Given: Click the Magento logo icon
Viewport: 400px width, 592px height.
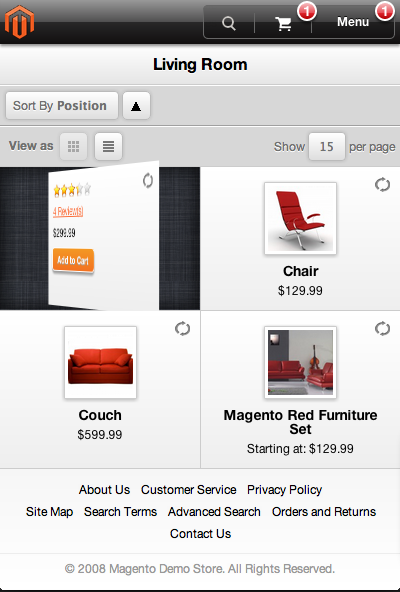Looking at the screenshot, I should [x=19, y=22].
